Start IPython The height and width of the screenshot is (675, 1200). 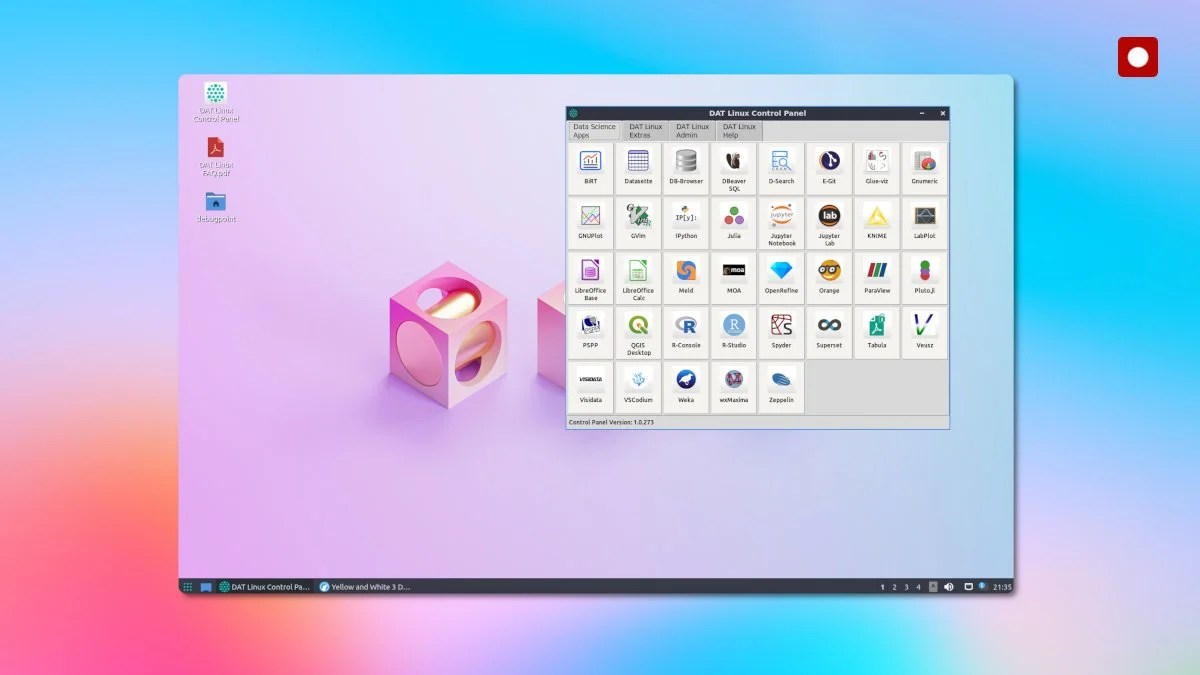click(686, 223)
